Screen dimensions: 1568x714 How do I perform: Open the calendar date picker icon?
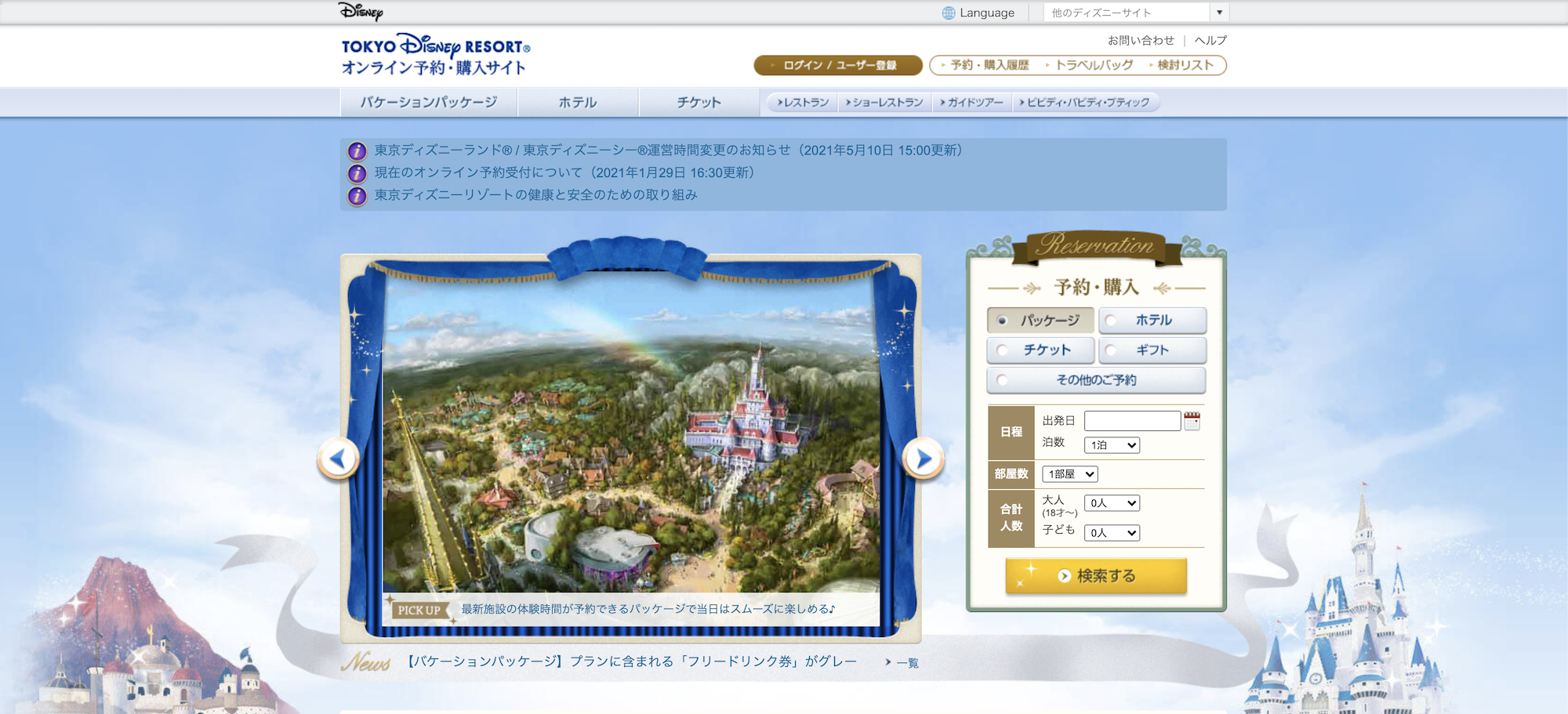point(1192,421)
